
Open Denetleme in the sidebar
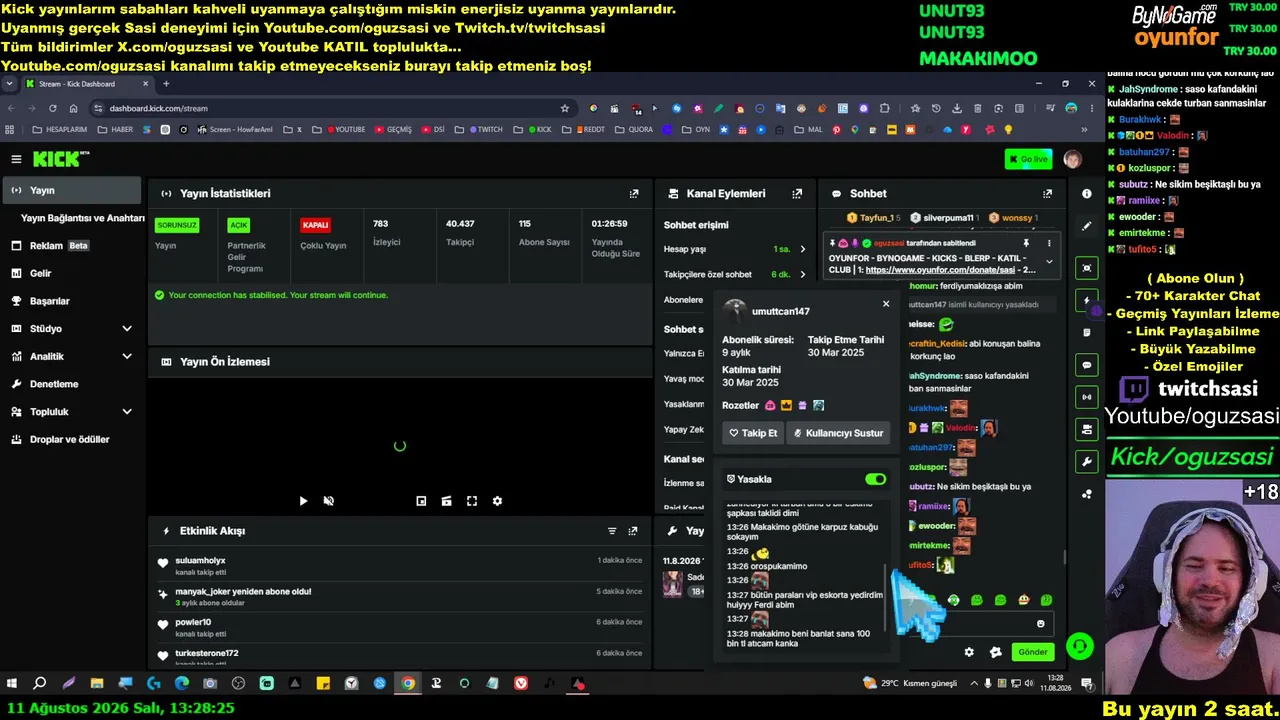tap(72, 384)
